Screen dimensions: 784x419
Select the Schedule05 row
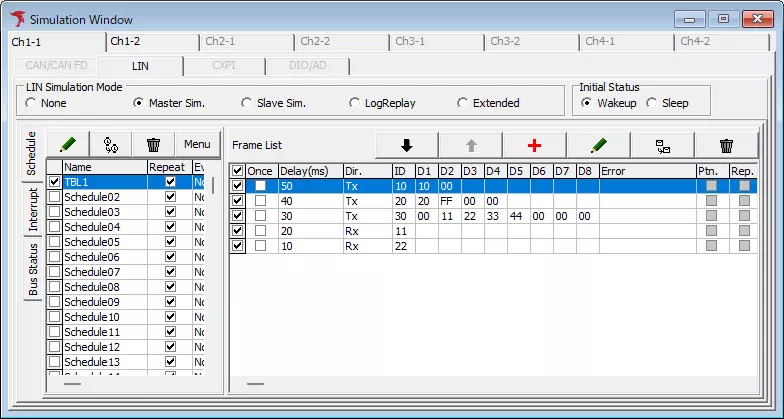point(126,242)
